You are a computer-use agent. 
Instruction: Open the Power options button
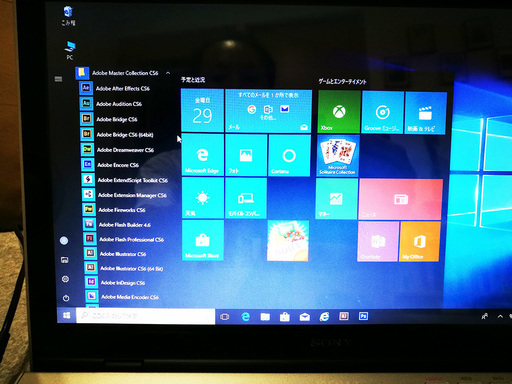tap(66, 298)
